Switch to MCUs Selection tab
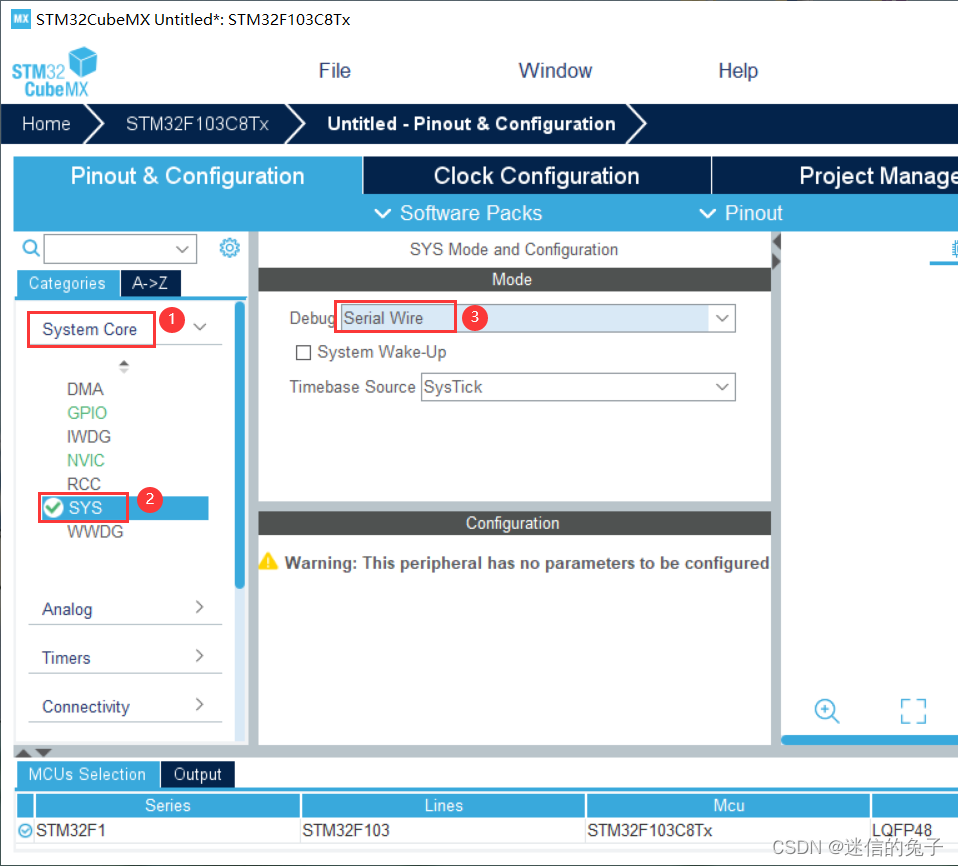The width and height of the screenshot is (958, 866). [x=87, y=774]
